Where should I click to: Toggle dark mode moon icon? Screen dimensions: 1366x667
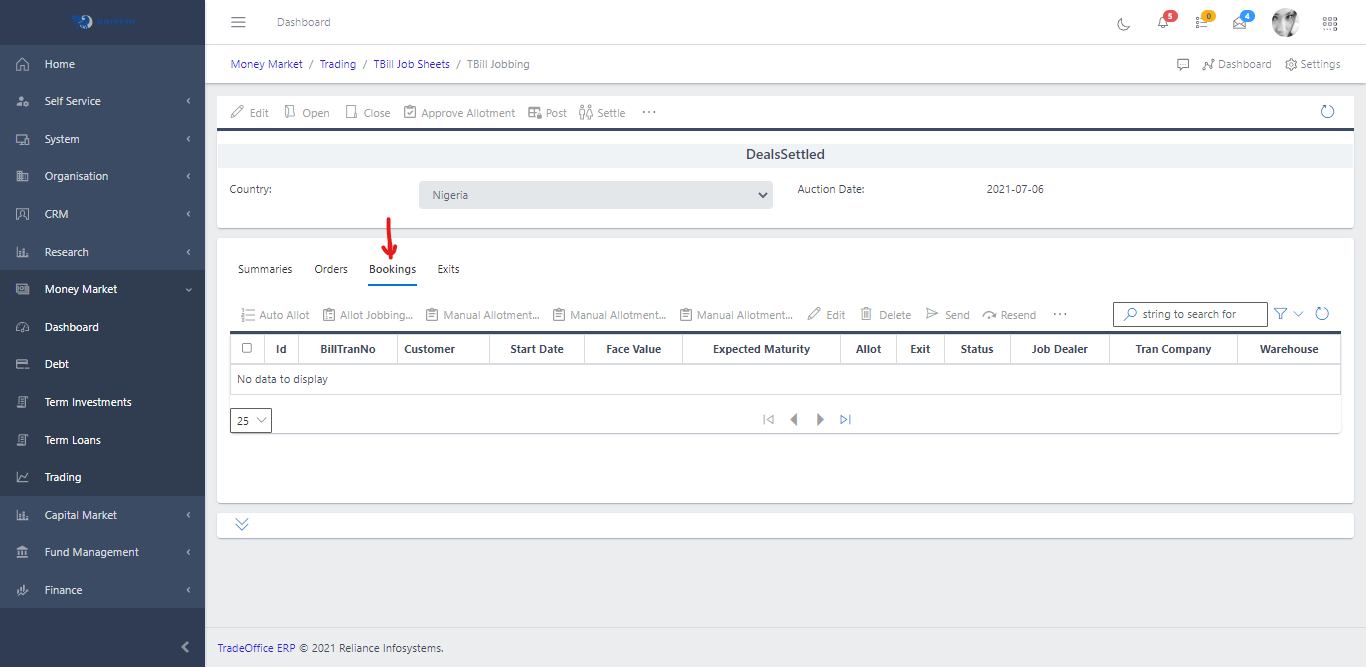[x=1123, y=23]
